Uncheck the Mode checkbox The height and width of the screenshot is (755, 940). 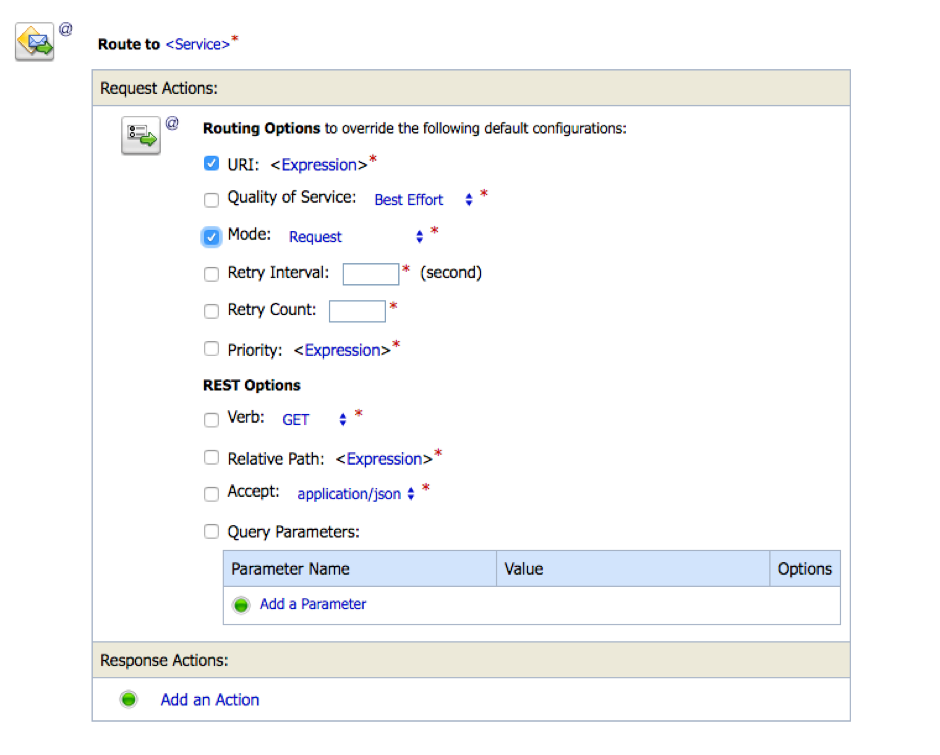211,237
